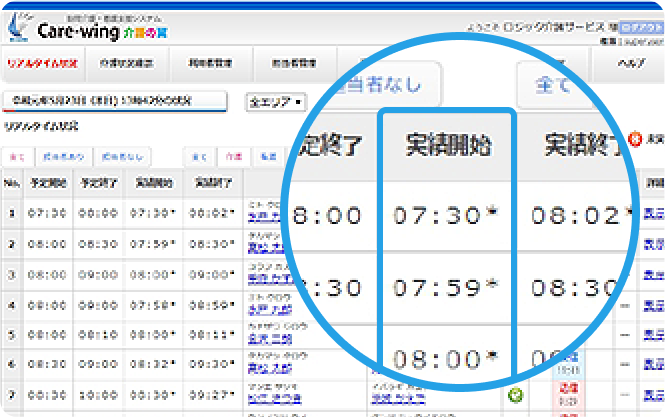Click the ログアウト button
Image resolution: width=666 pixels, height=418 pixels.
(x=641, y=28)
